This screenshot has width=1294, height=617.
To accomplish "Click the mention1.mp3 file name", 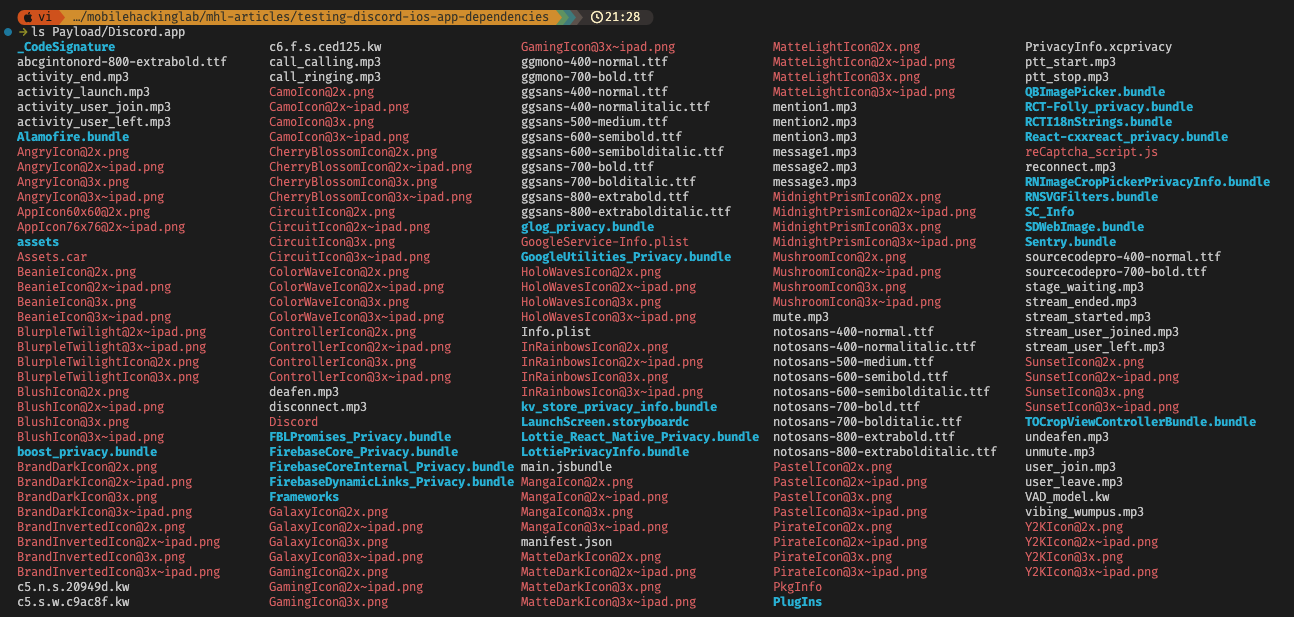I will [815, 107].
